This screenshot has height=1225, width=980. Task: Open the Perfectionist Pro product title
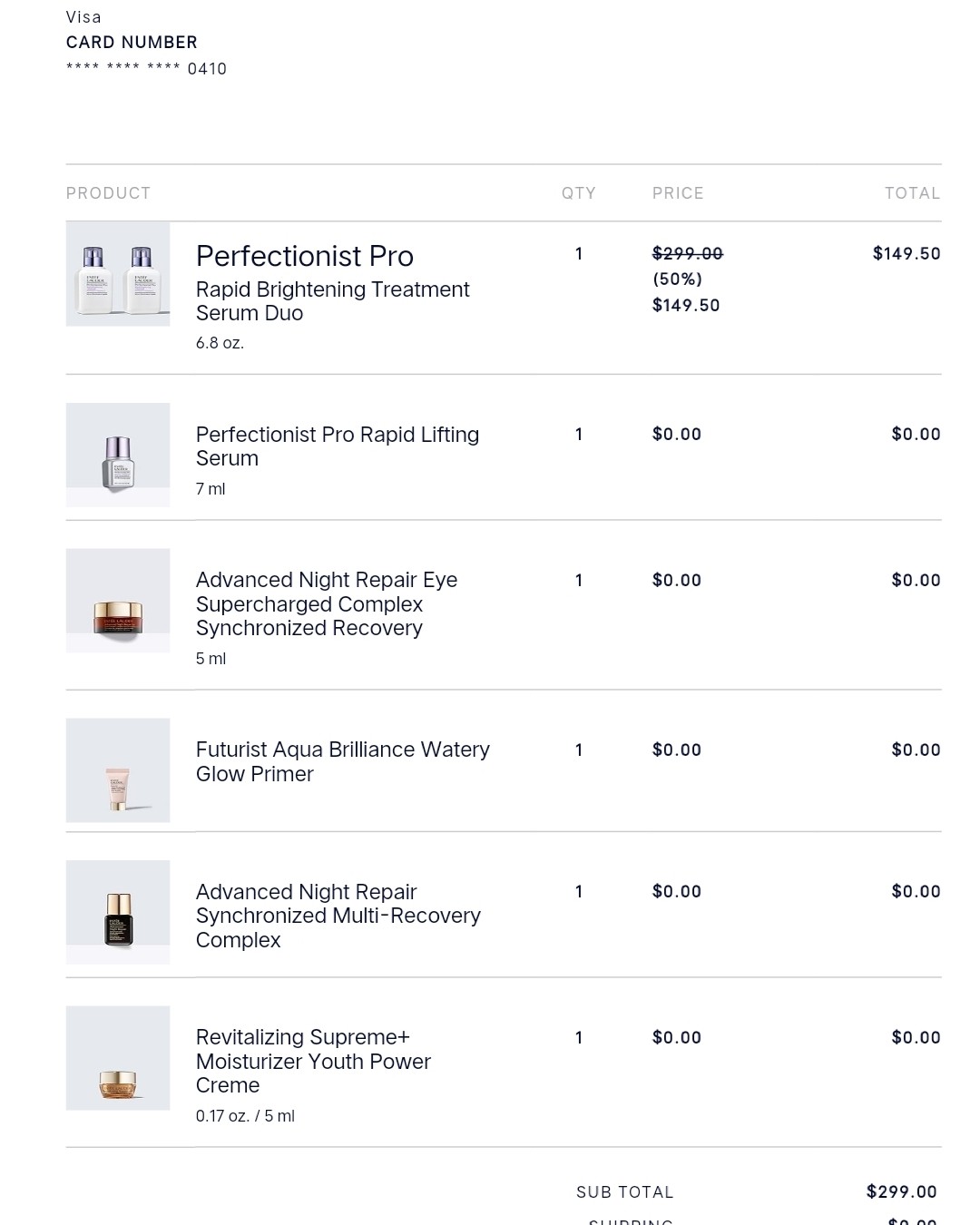(305, 257)
